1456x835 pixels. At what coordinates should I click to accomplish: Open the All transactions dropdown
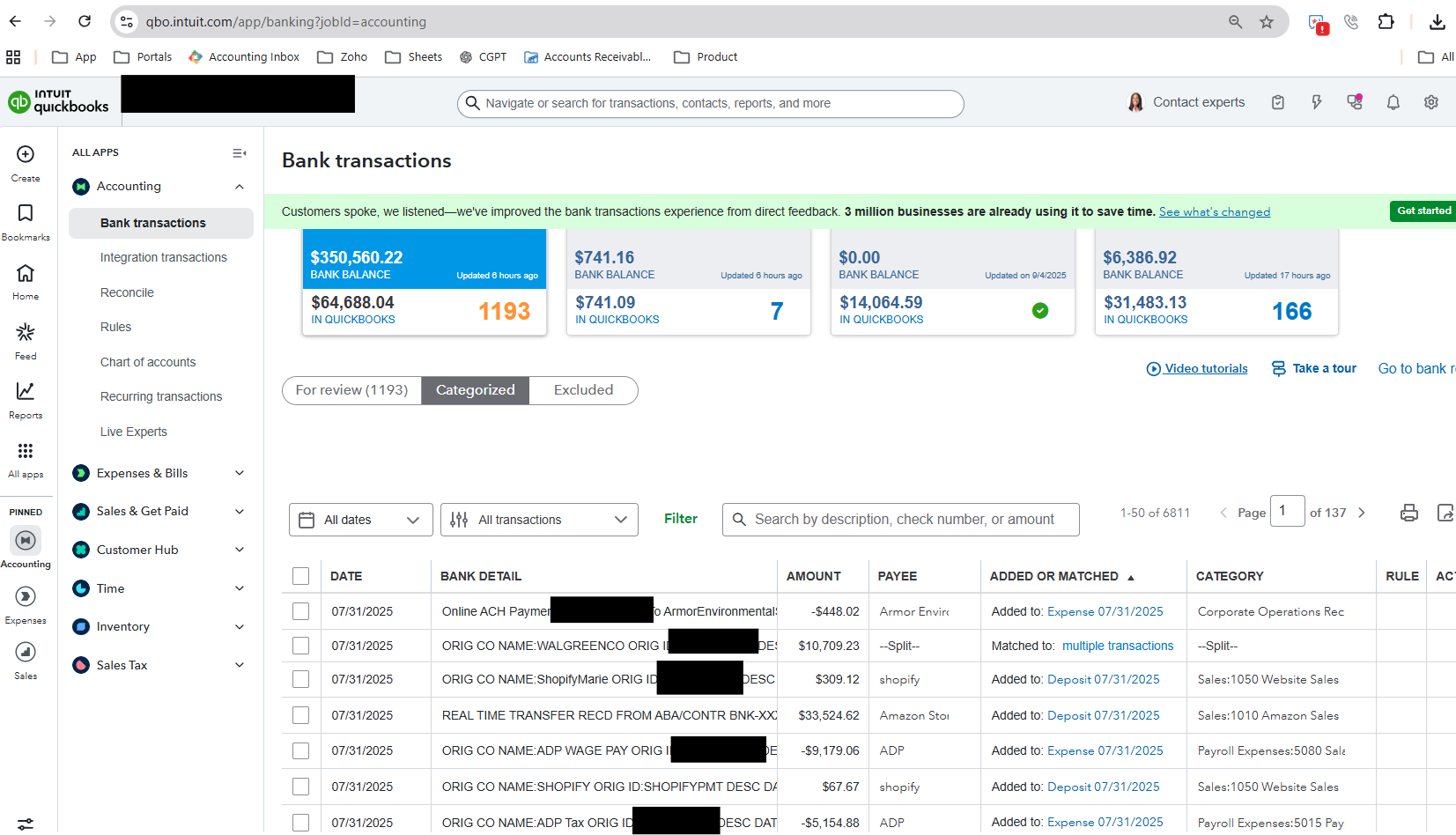(x=539, y=520)
